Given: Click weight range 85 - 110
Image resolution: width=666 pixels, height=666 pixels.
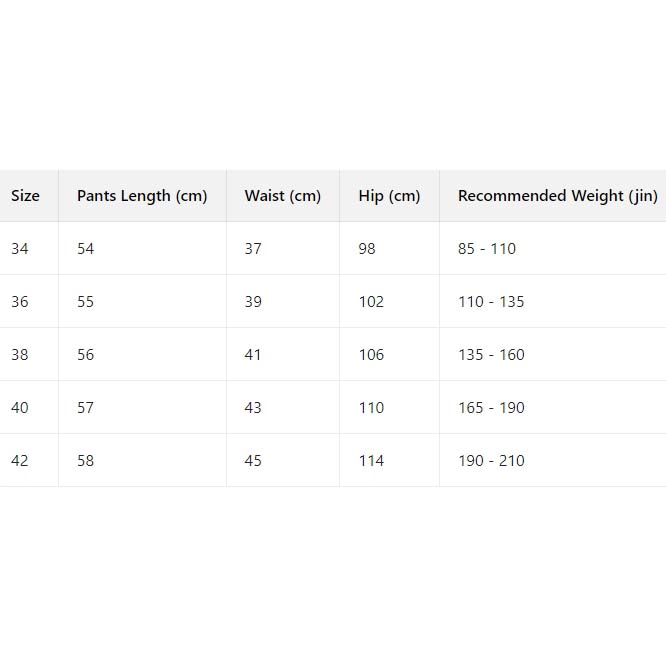Looking at the screenshot, I should [x=487, y=249].
